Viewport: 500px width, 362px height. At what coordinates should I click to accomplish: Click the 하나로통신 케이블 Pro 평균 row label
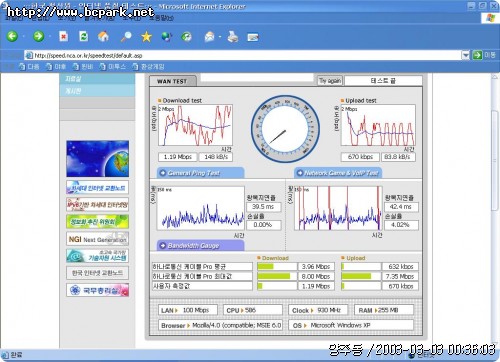pyautogui.click(x=202, y=267)
